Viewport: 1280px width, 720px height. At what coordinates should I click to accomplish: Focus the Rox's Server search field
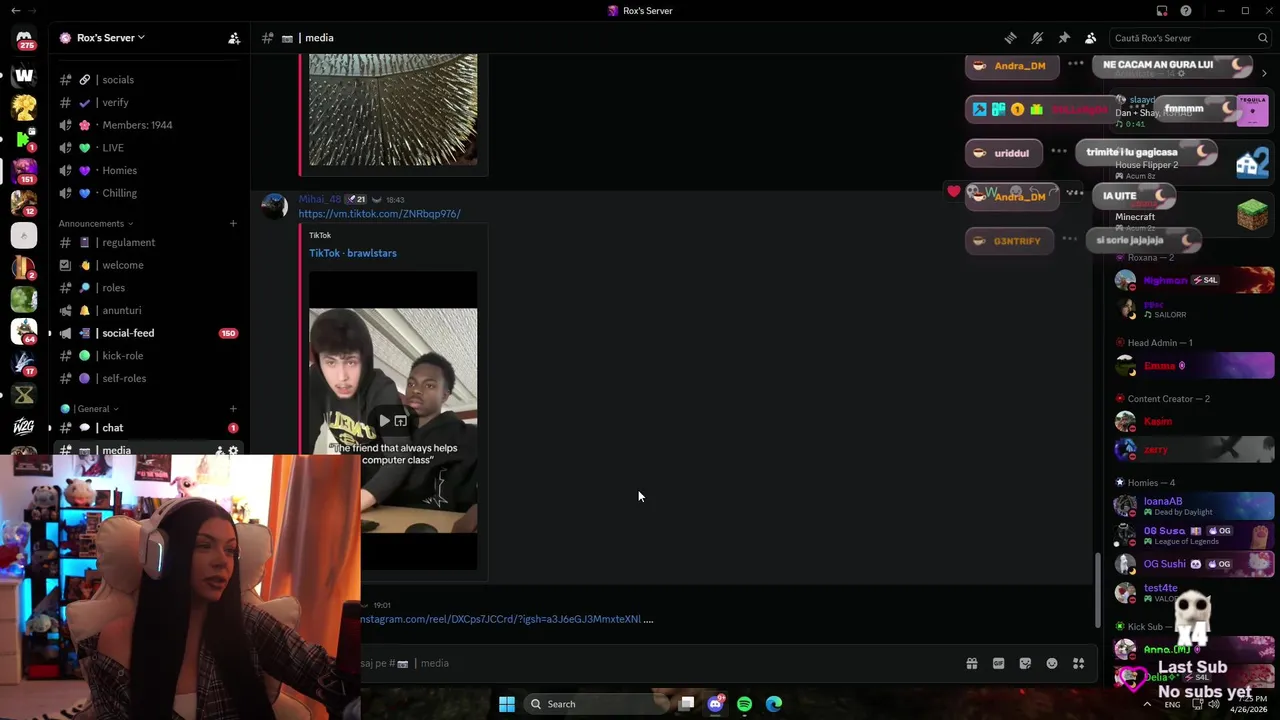tap(1190, 38)
